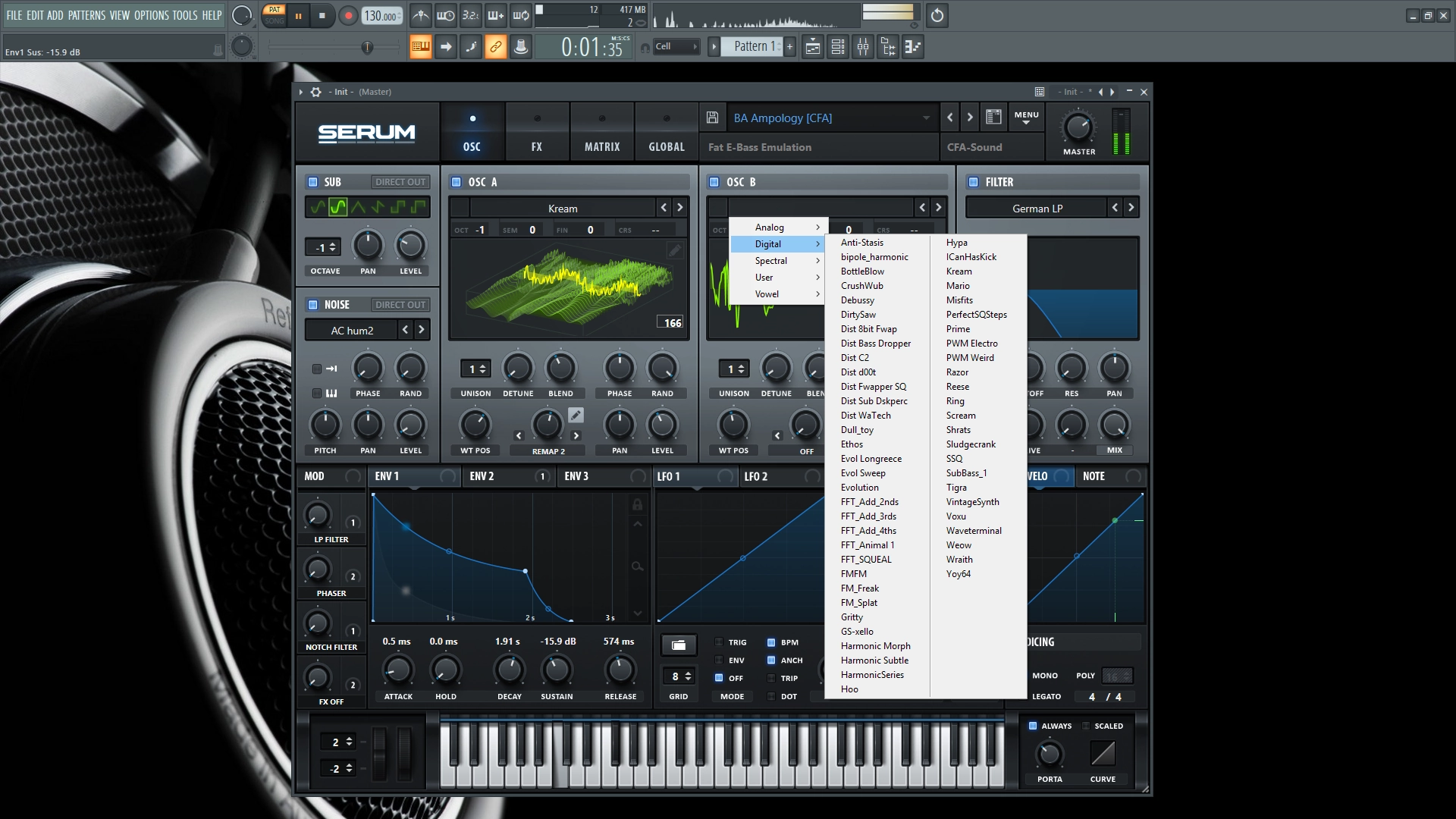Switch to Serum MATRIX tab
Viewport: 1456px width, 819px height.
[602, 132]
